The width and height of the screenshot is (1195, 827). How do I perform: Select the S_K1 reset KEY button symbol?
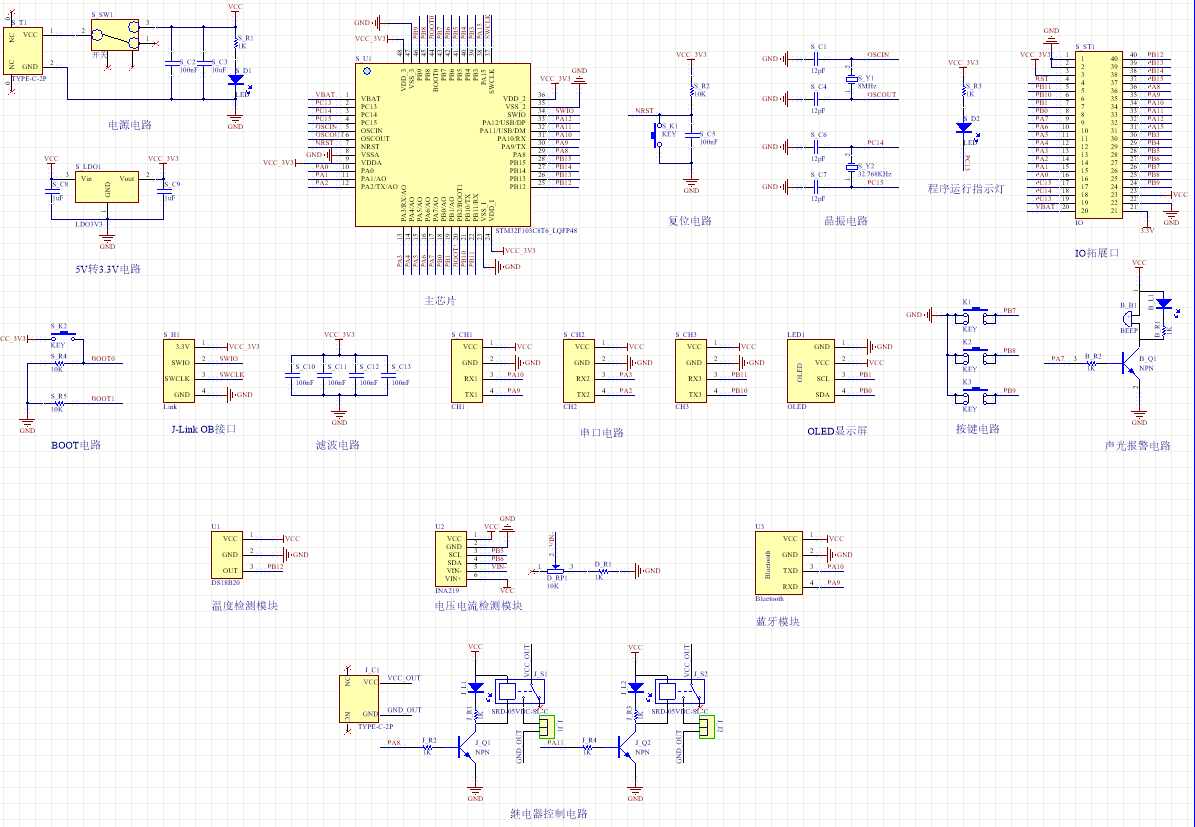click(x=658, y=136)
